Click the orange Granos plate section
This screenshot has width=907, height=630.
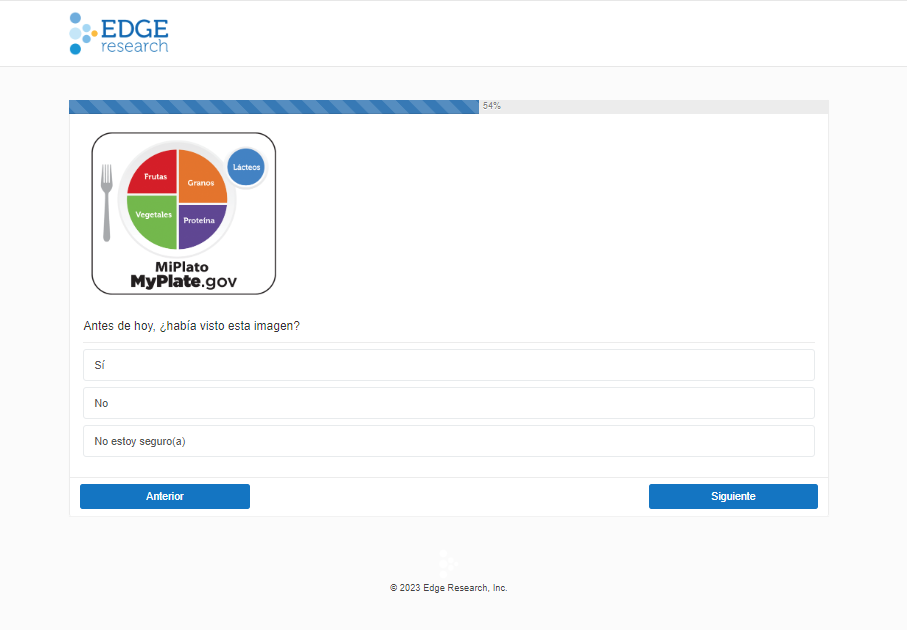pyautogui.click(x=202, y=178)
